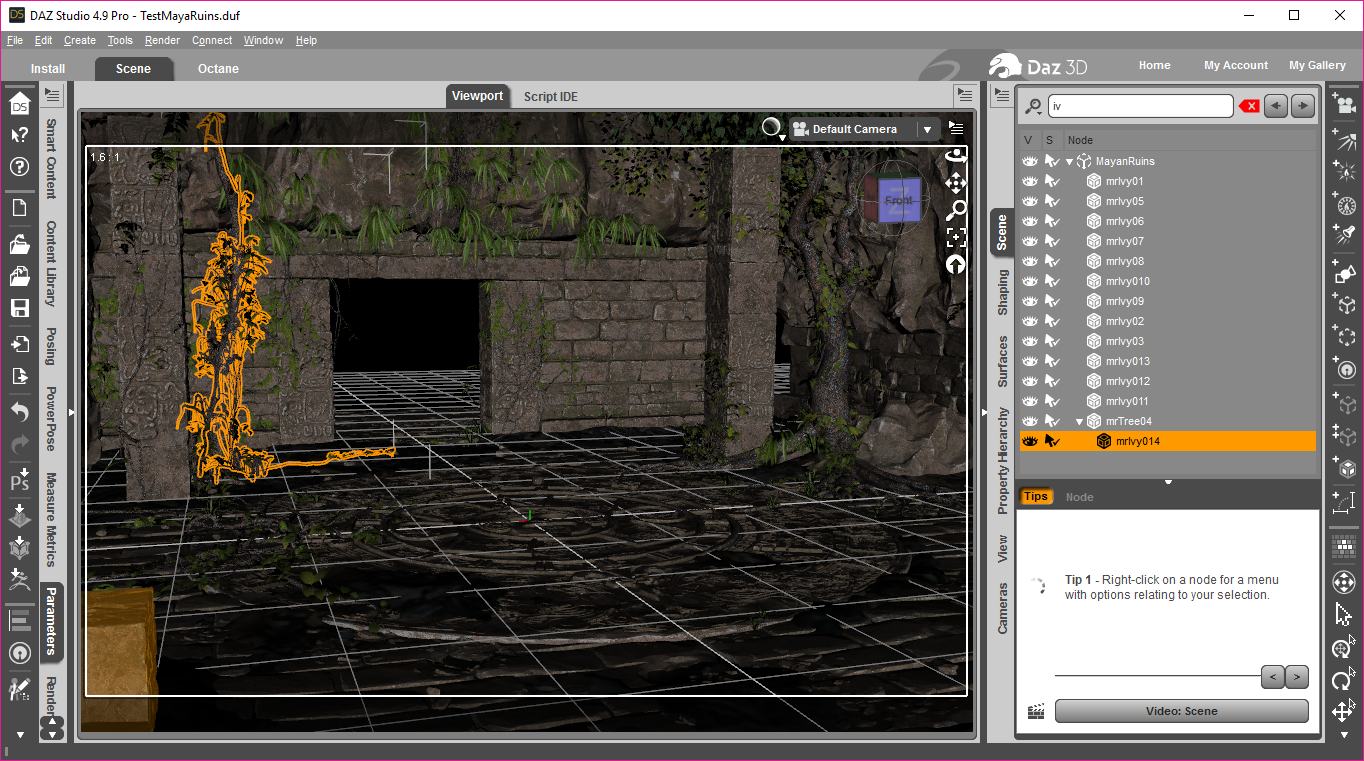Image resolution: width=1364 pixels, height=761 pixels.
Task: Open the left pane options menu
Action: 52,94
